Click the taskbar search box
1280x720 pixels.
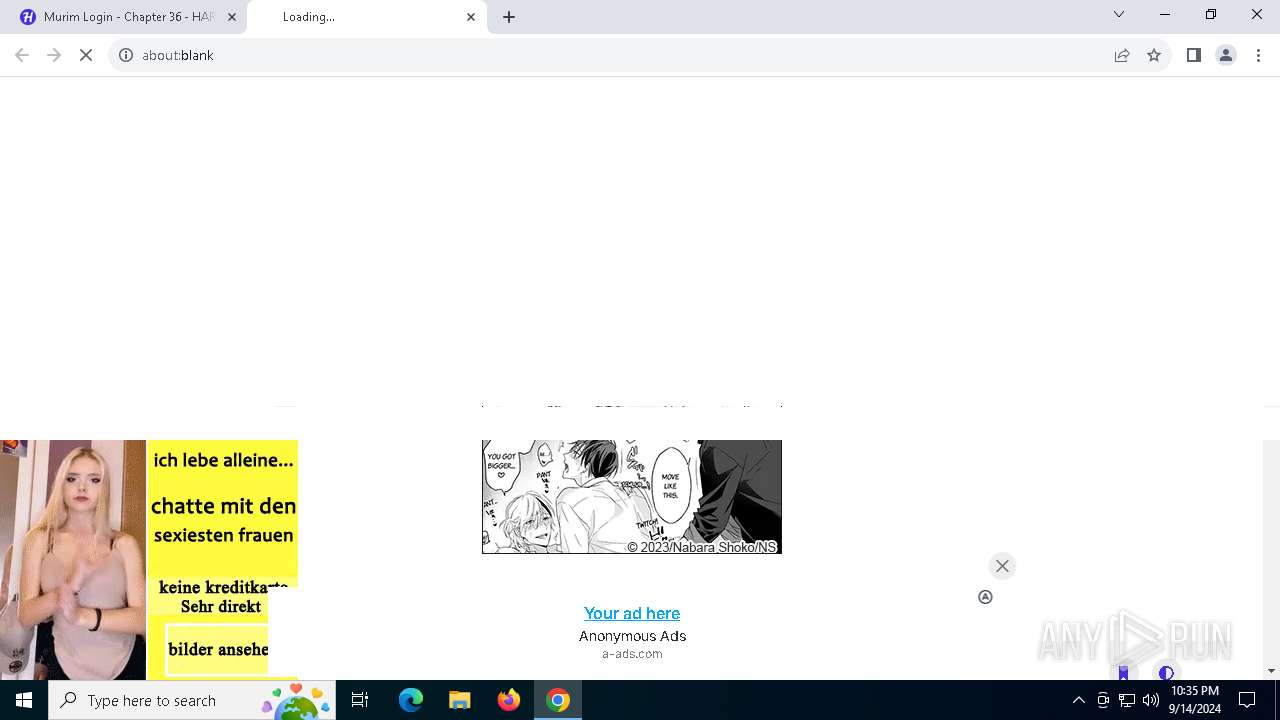[x=192, y=700]
